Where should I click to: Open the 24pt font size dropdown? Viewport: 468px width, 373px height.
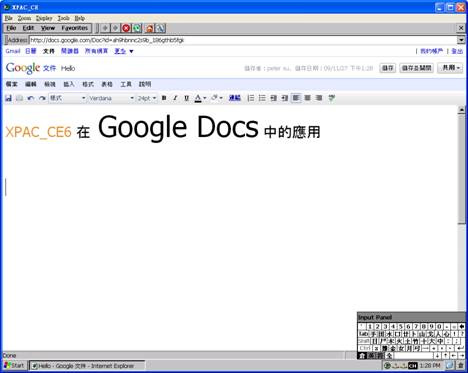tap(147, 98)
